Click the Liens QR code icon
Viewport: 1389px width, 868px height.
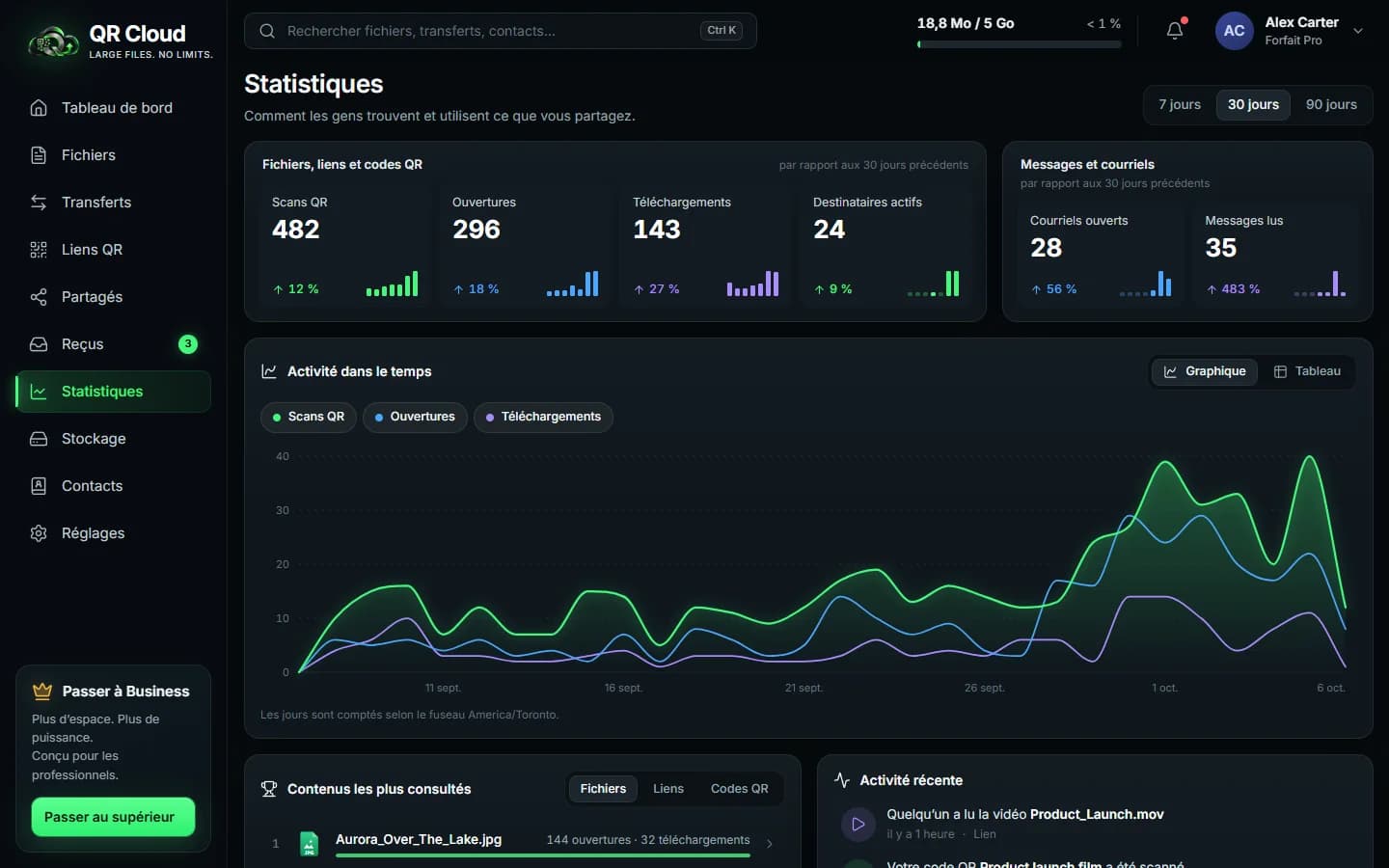click(39, 250)
